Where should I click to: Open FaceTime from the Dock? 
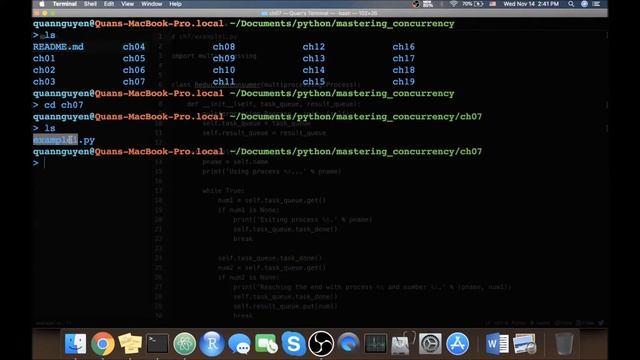266,343
